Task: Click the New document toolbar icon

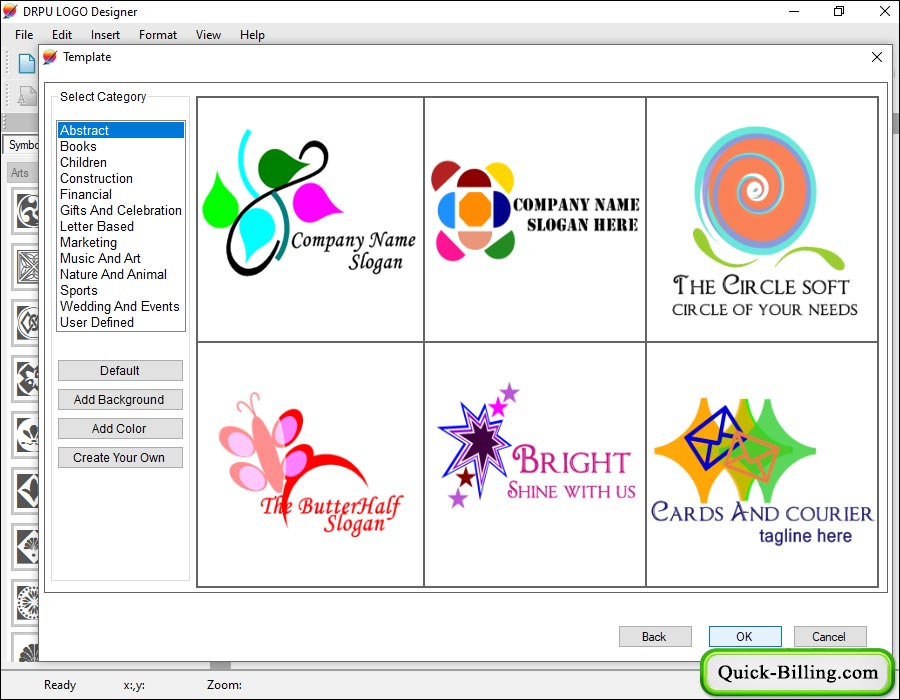Action: click(26, 63)
